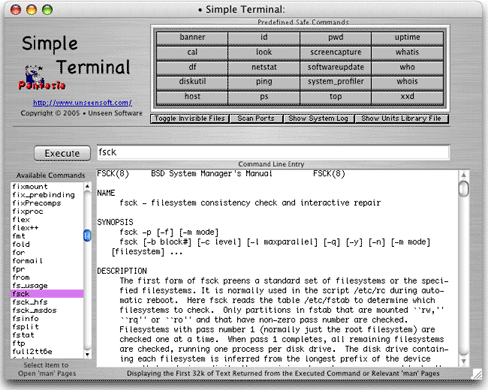This screenshot has width=488, height=390.
Task: Click Show System Log button
Action: click(319, 119)
